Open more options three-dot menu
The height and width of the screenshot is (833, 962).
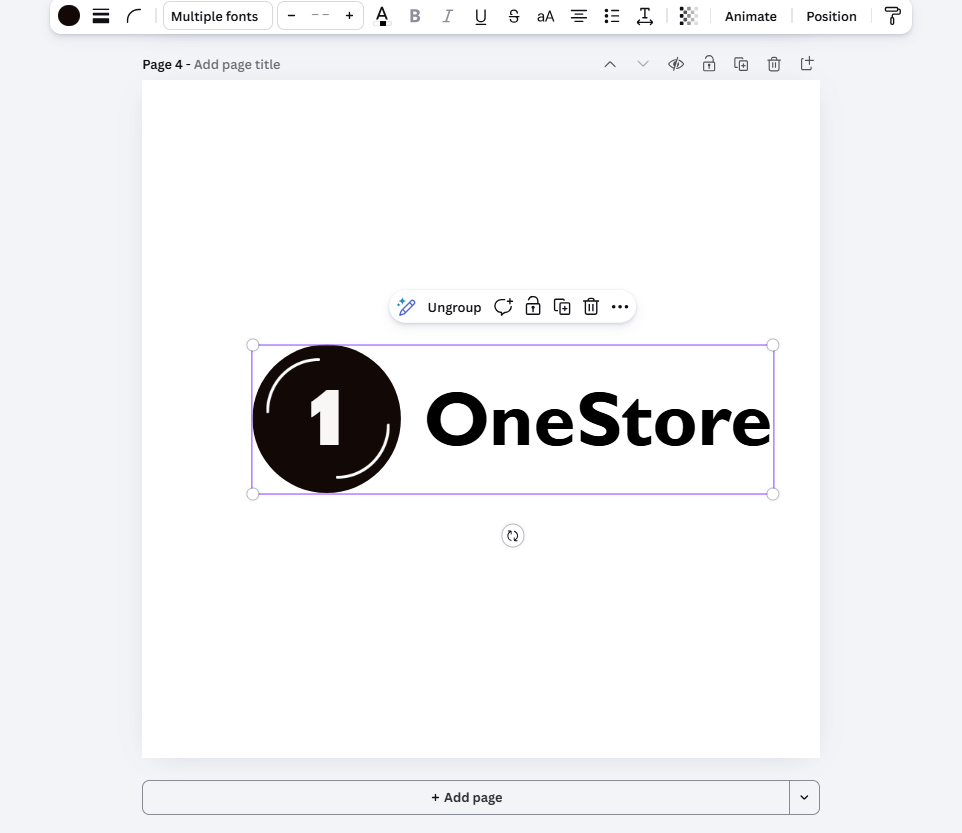click(620, 307)
